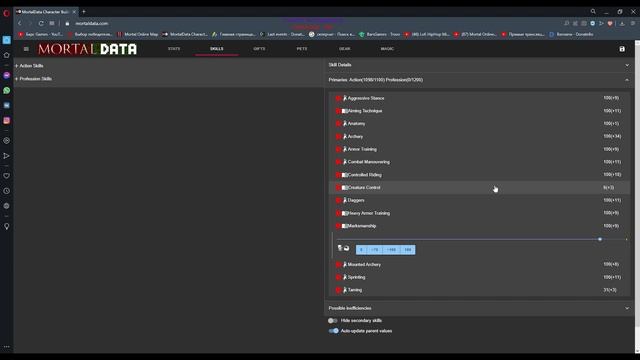Switch to the SKILLS tab
Screen dimensions: 640x360
[x=217, y=49]
